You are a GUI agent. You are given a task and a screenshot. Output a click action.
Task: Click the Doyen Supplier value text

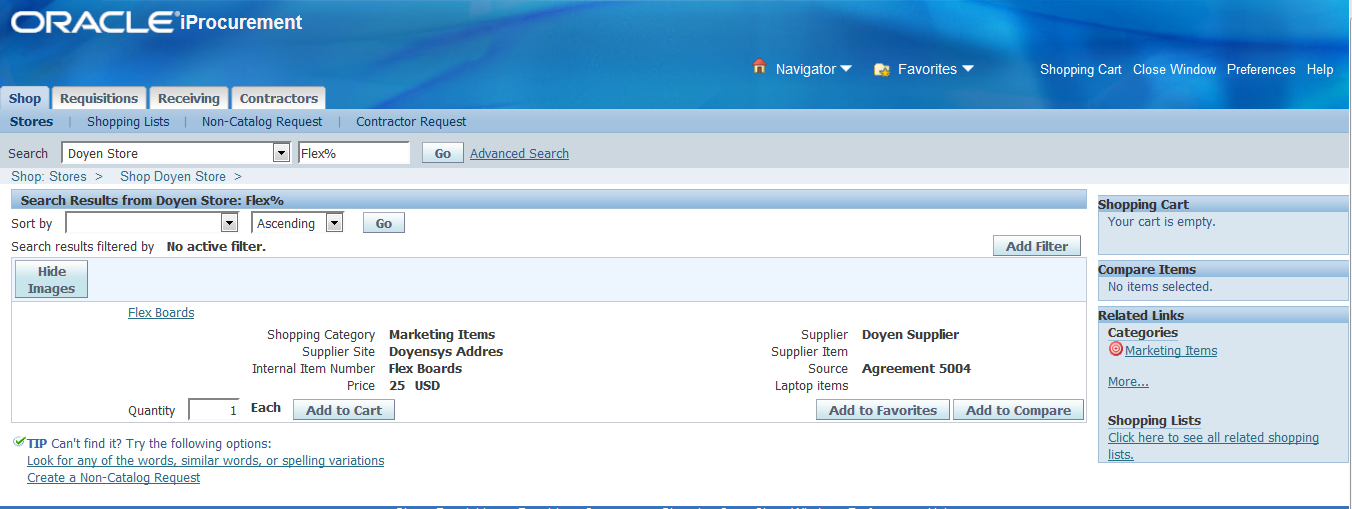[910, 335]
